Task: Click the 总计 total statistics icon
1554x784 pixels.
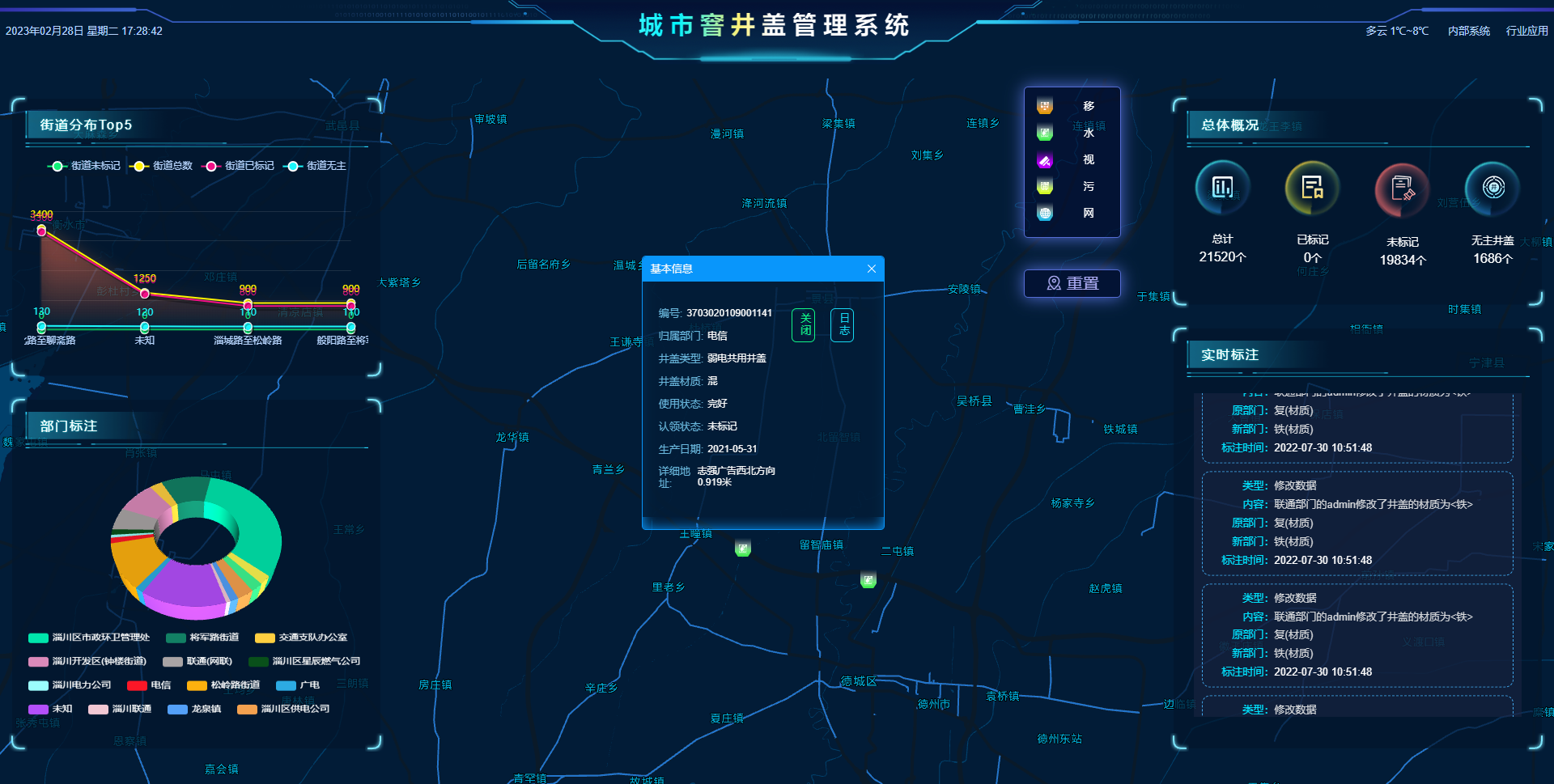Action: (x=1222, y=188)
